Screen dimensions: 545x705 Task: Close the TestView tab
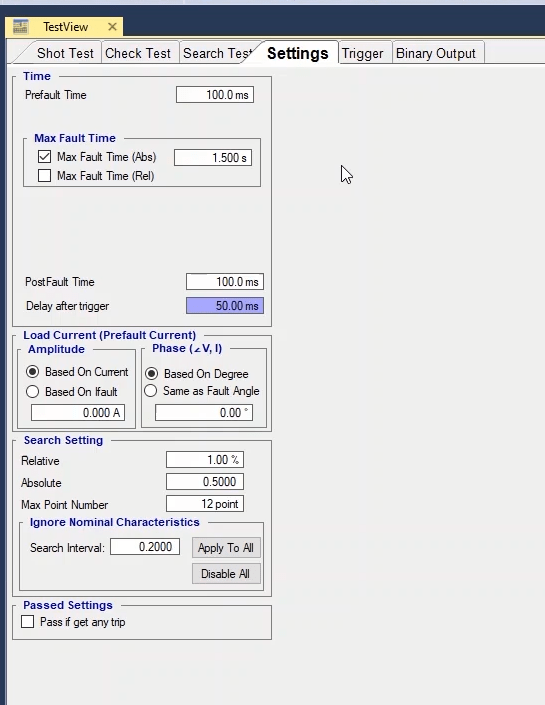point(112,27)
